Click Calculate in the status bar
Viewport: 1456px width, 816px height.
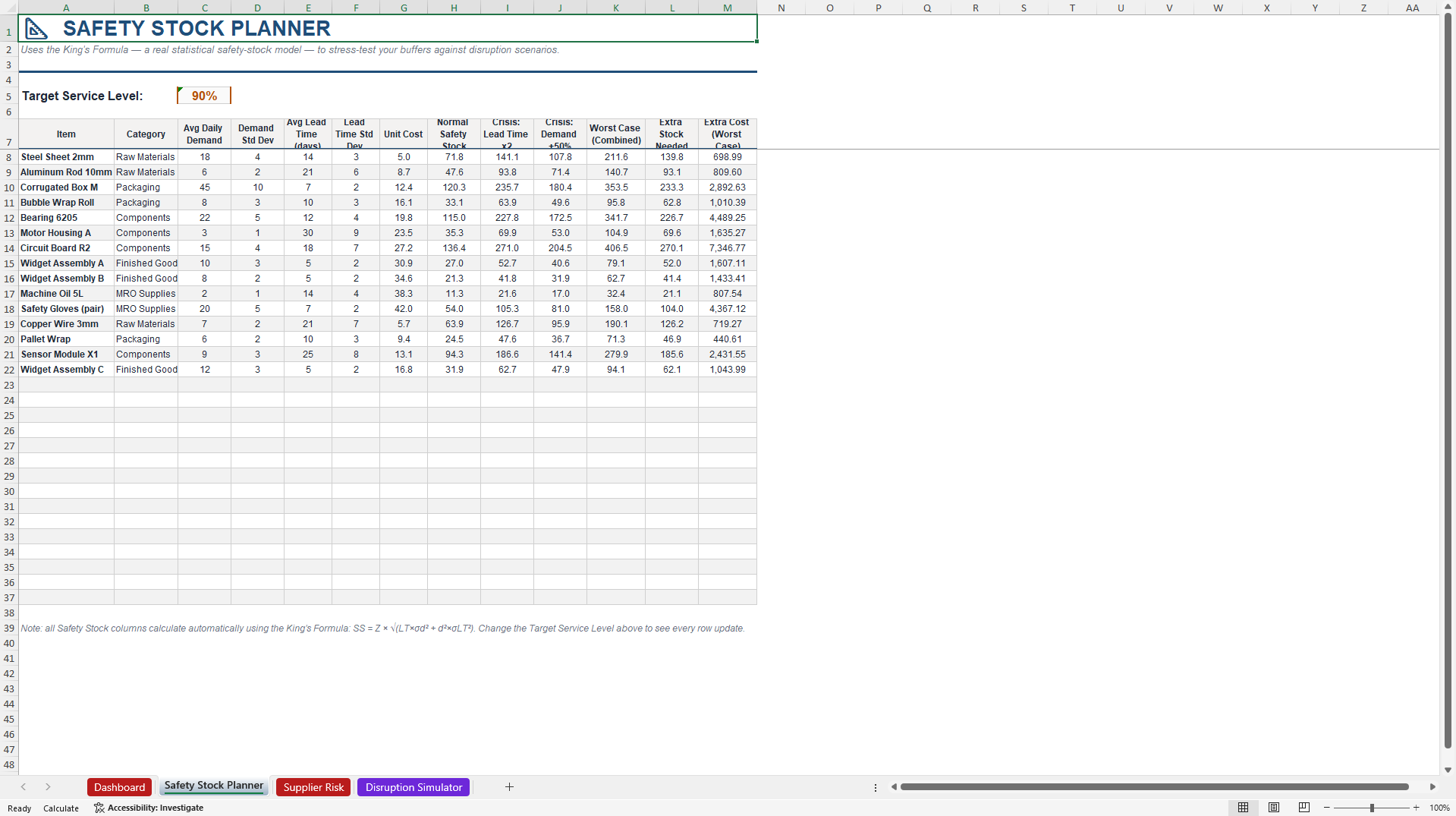click(61, 808)
